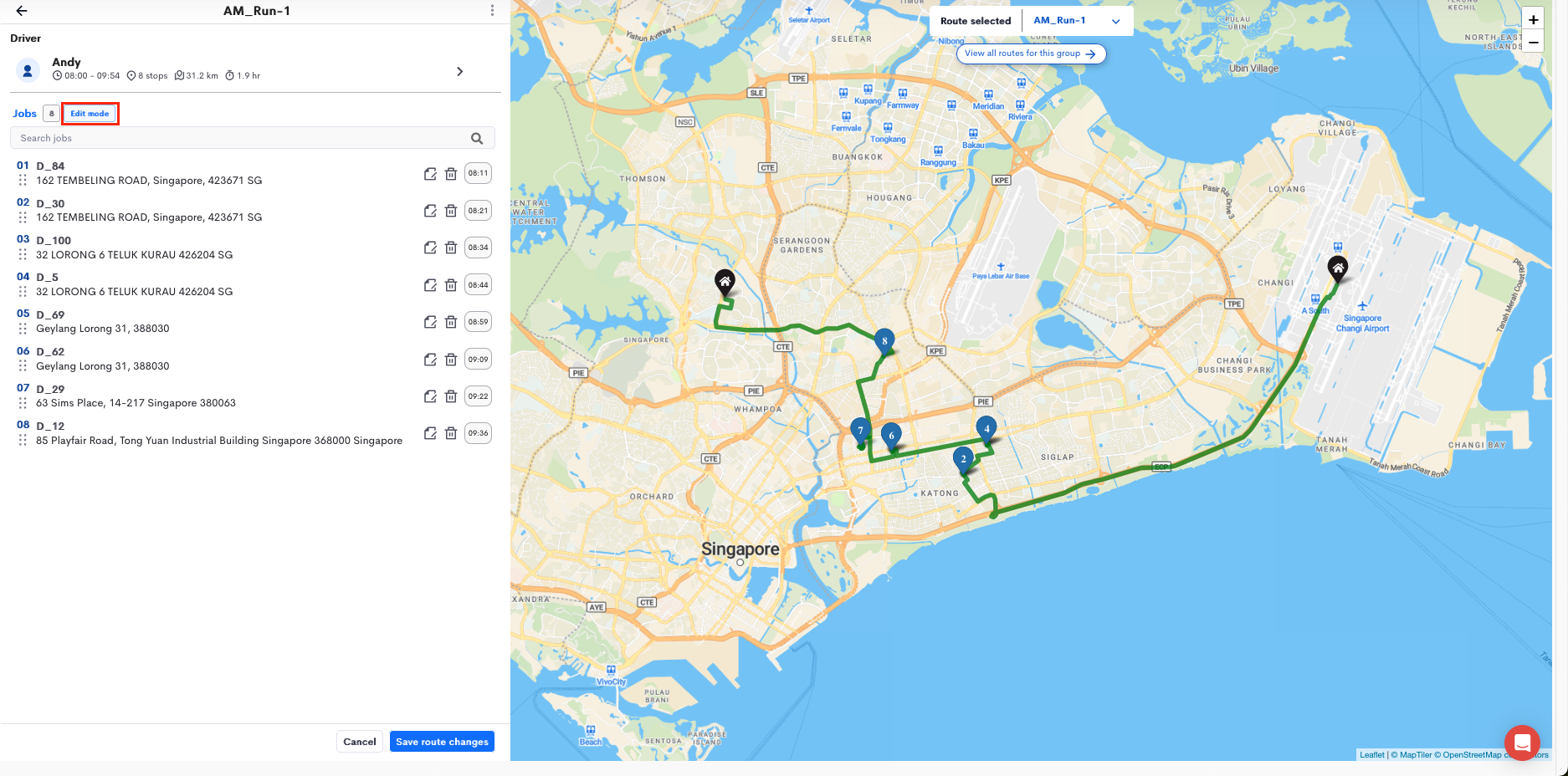Click map stop marker 6

(x=891, y=436)
